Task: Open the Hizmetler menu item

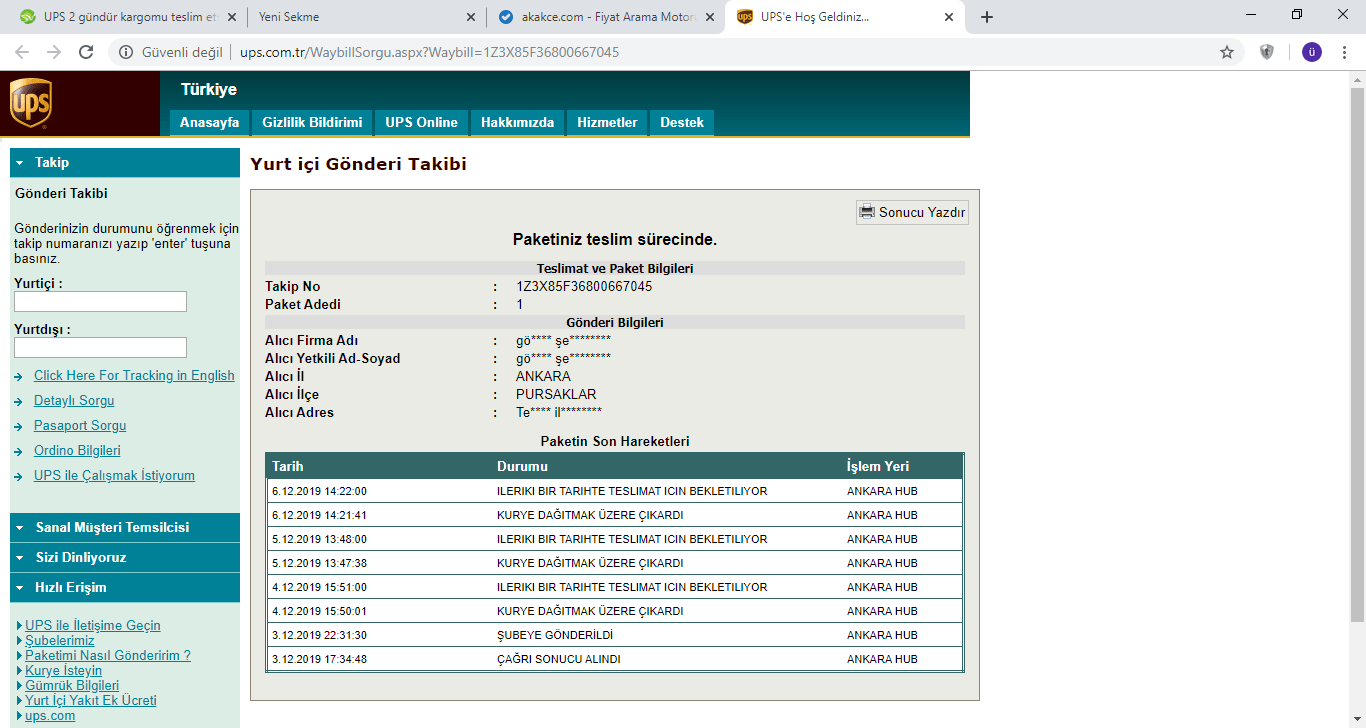Action: (607, 122)
